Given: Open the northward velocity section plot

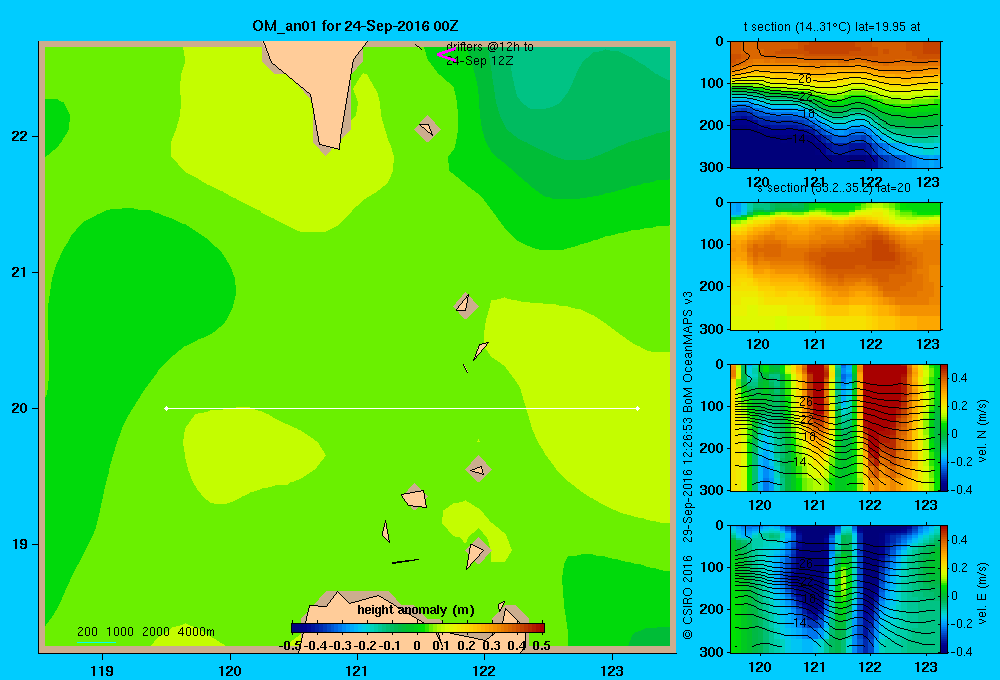Looking at the screenshot, I should pyautogui.click(x=835, y=427).
